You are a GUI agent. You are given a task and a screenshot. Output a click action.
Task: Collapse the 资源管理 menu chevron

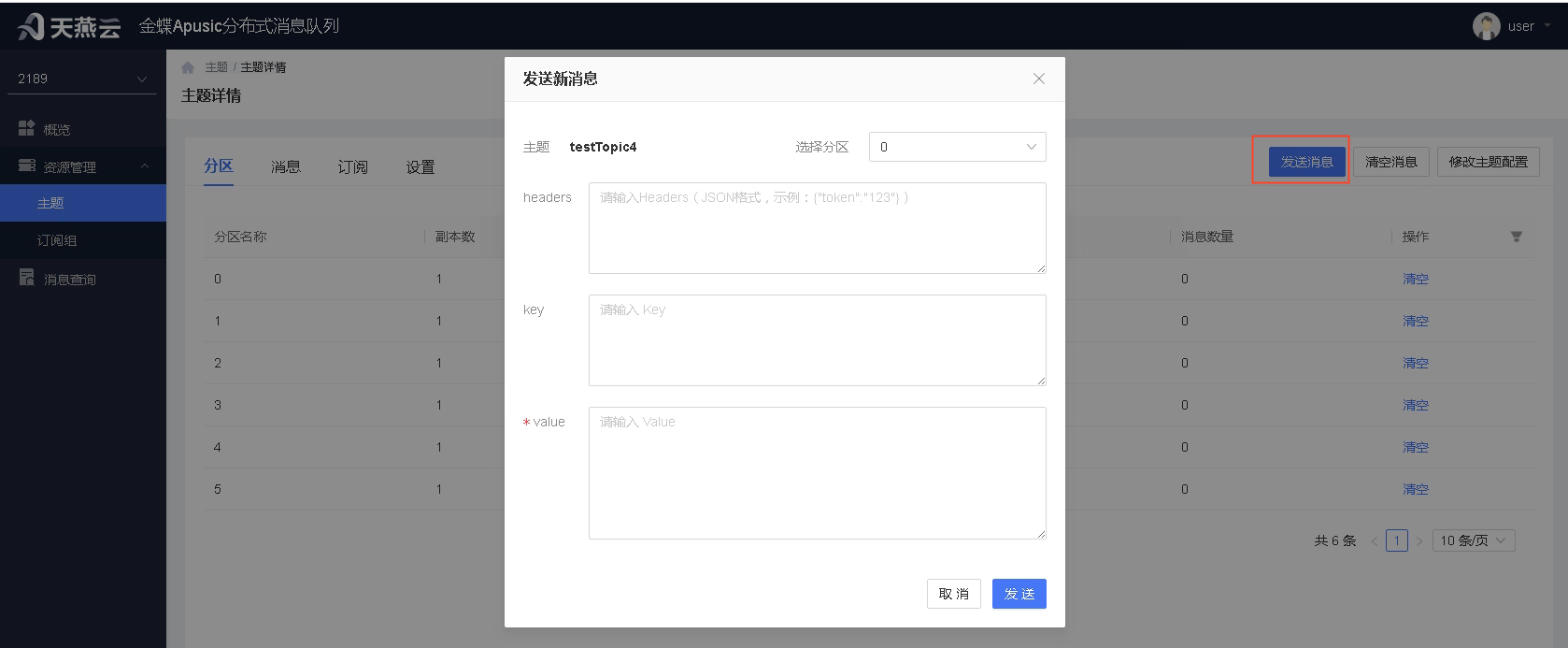point(145,166)
